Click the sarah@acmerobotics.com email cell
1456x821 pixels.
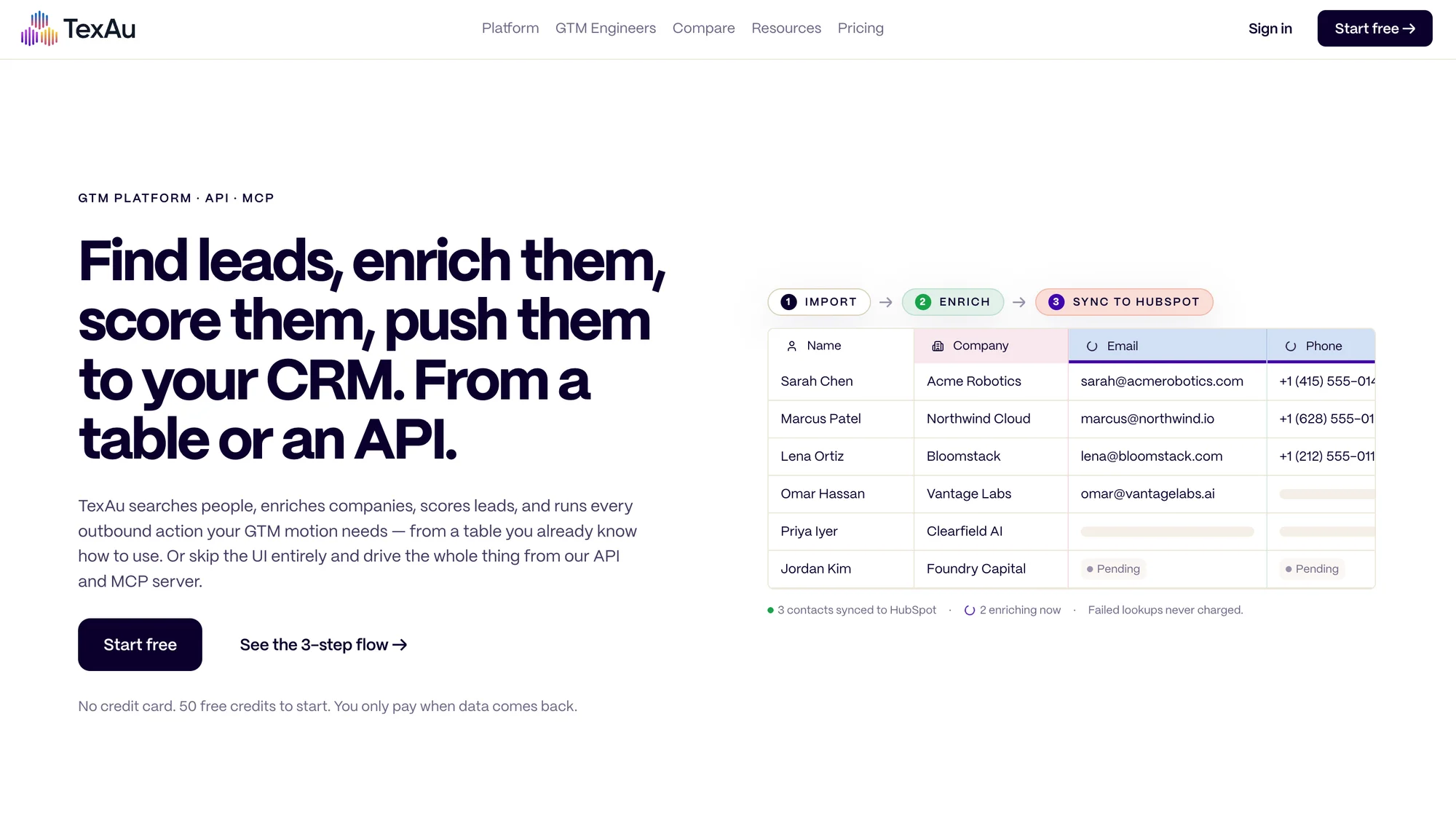click(x=1168, y=381)
